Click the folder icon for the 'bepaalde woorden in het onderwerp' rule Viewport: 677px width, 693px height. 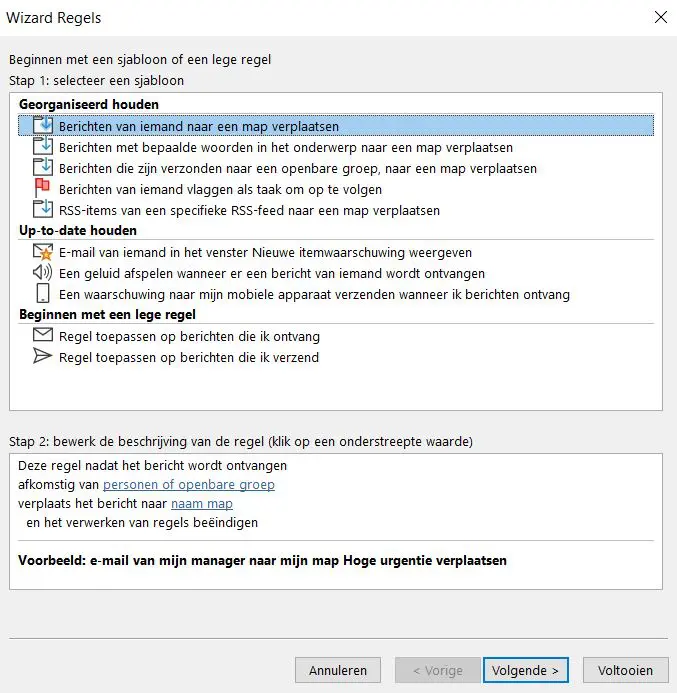tap(43, 146)
